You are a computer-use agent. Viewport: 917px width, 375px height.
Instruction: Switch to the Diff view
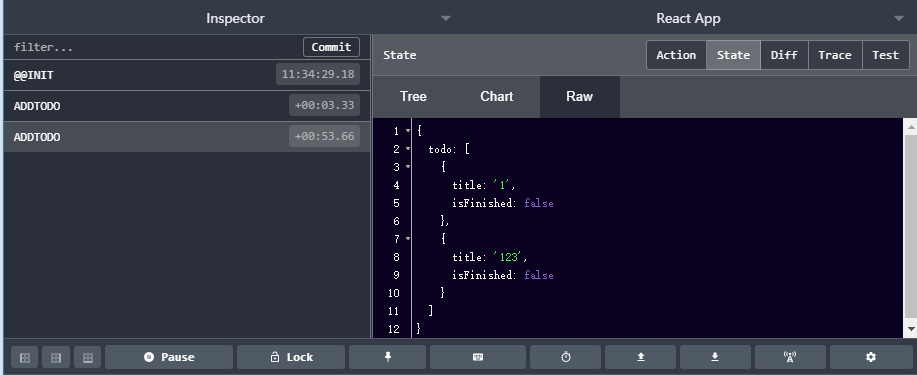(x=784, y=55)
